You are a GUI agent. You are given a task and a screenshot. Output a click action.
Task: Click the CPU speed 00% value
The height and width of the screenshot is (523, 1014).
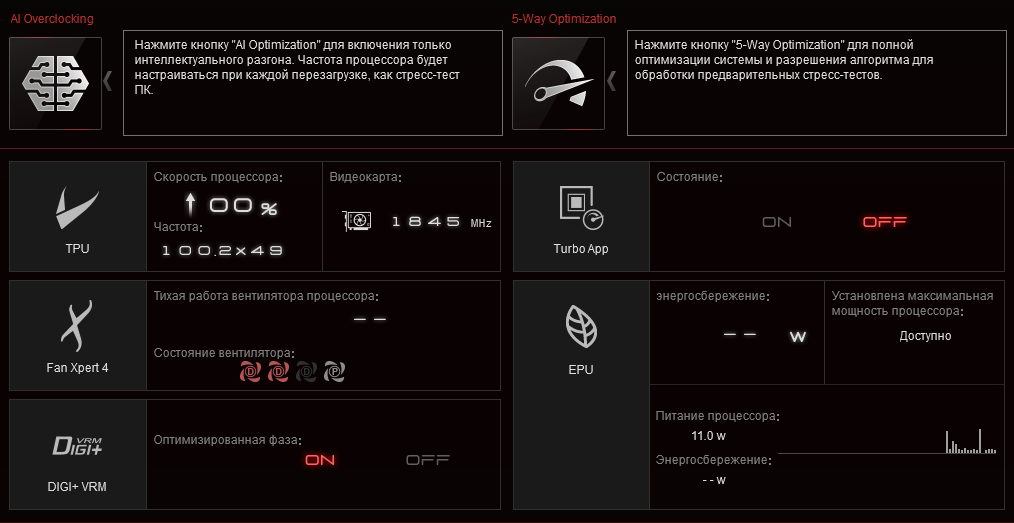tap(243, 206)
